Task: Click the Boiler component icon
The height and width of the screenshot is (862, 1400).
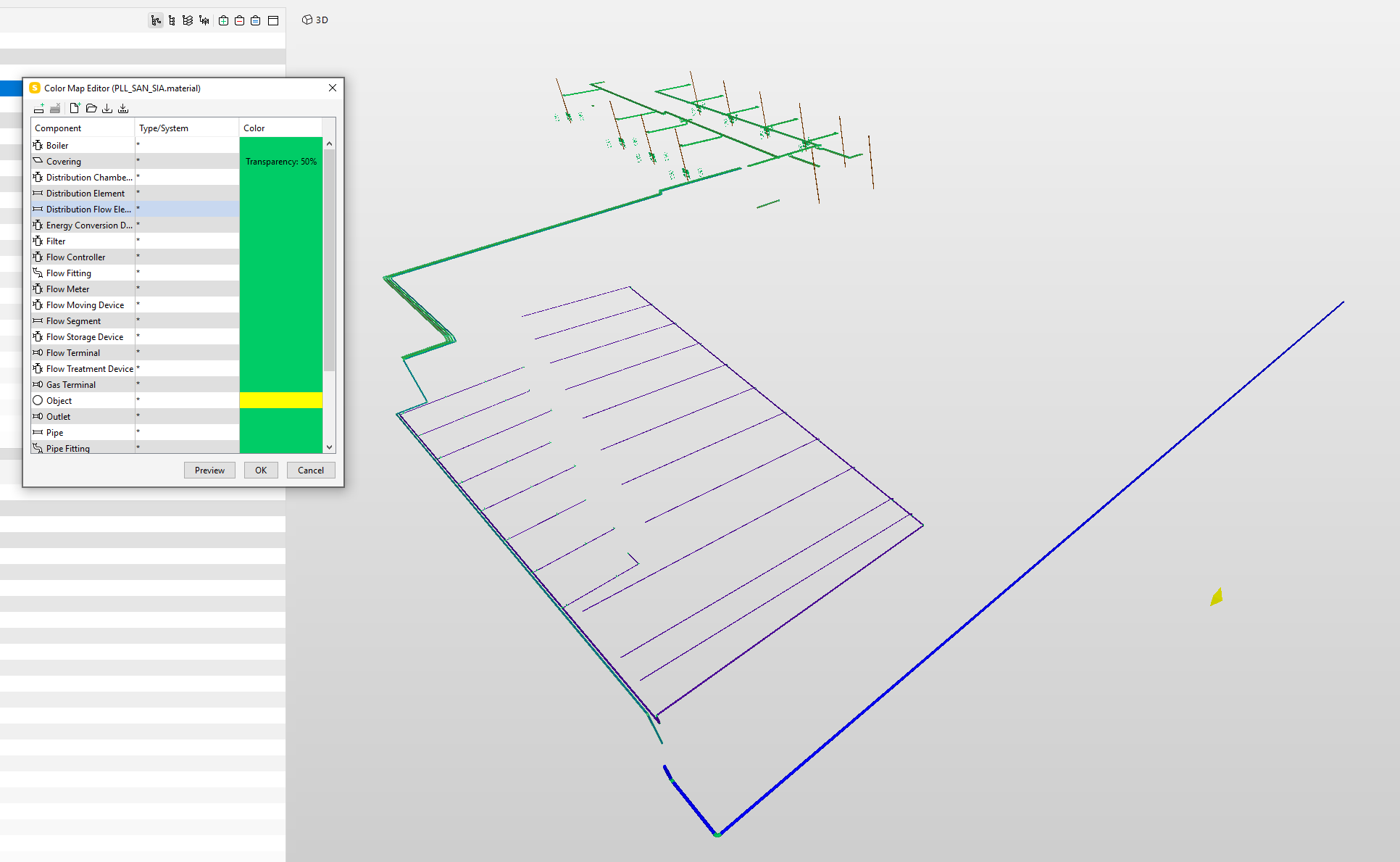Action: point(38,145)
